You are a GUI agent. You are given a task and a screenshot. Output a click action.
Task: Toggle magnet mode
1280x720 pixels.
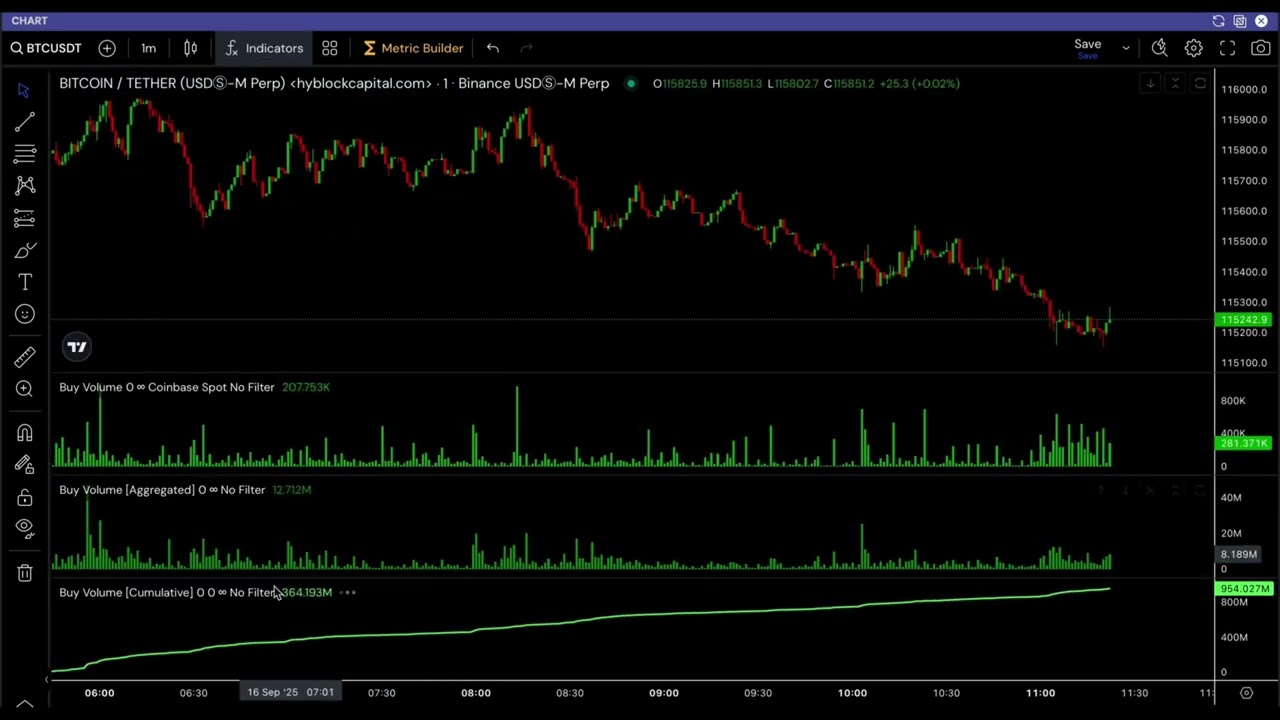click(x=25, y=432)
